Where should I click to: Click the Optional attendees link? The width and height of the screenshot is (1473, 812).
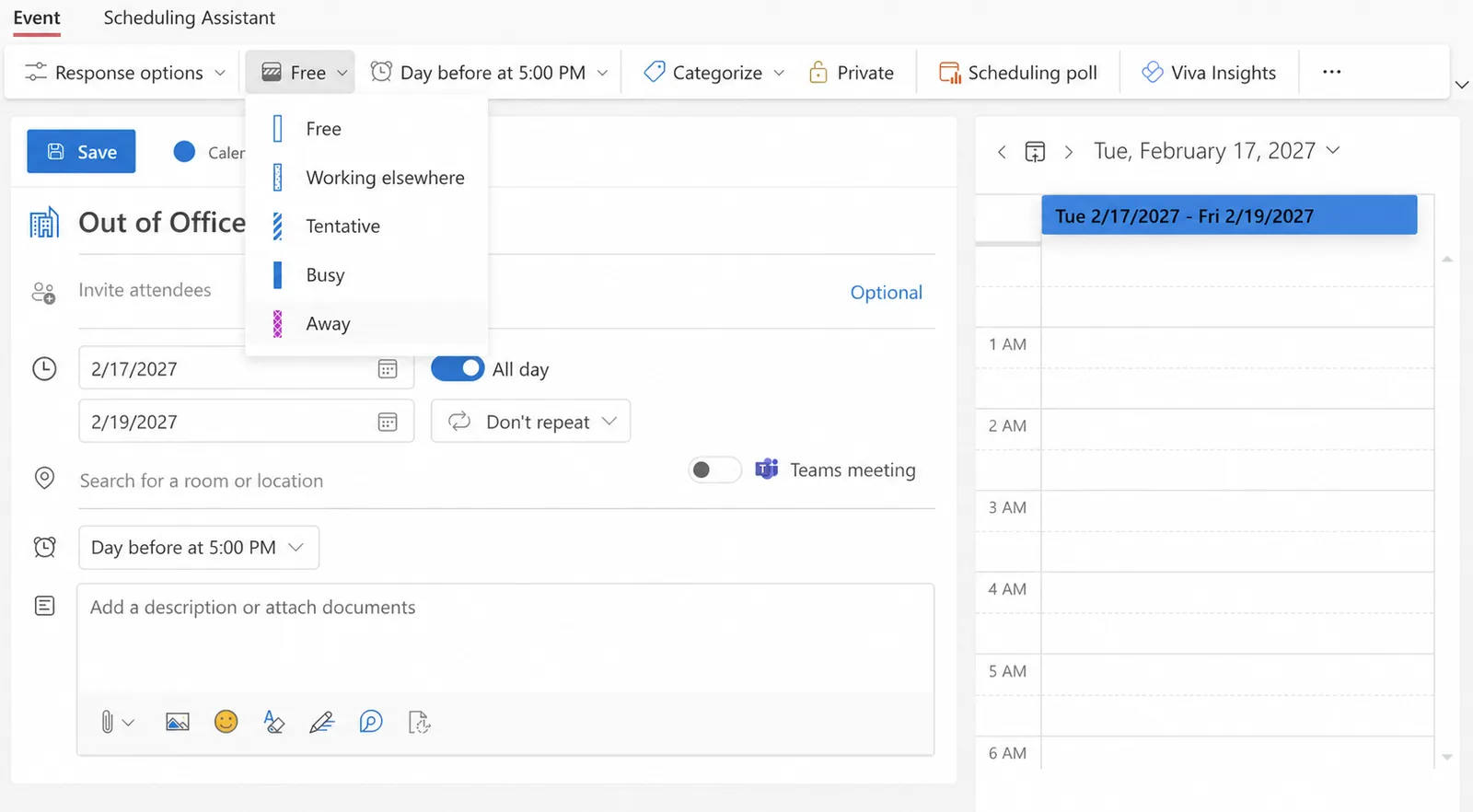click(886, 293)
